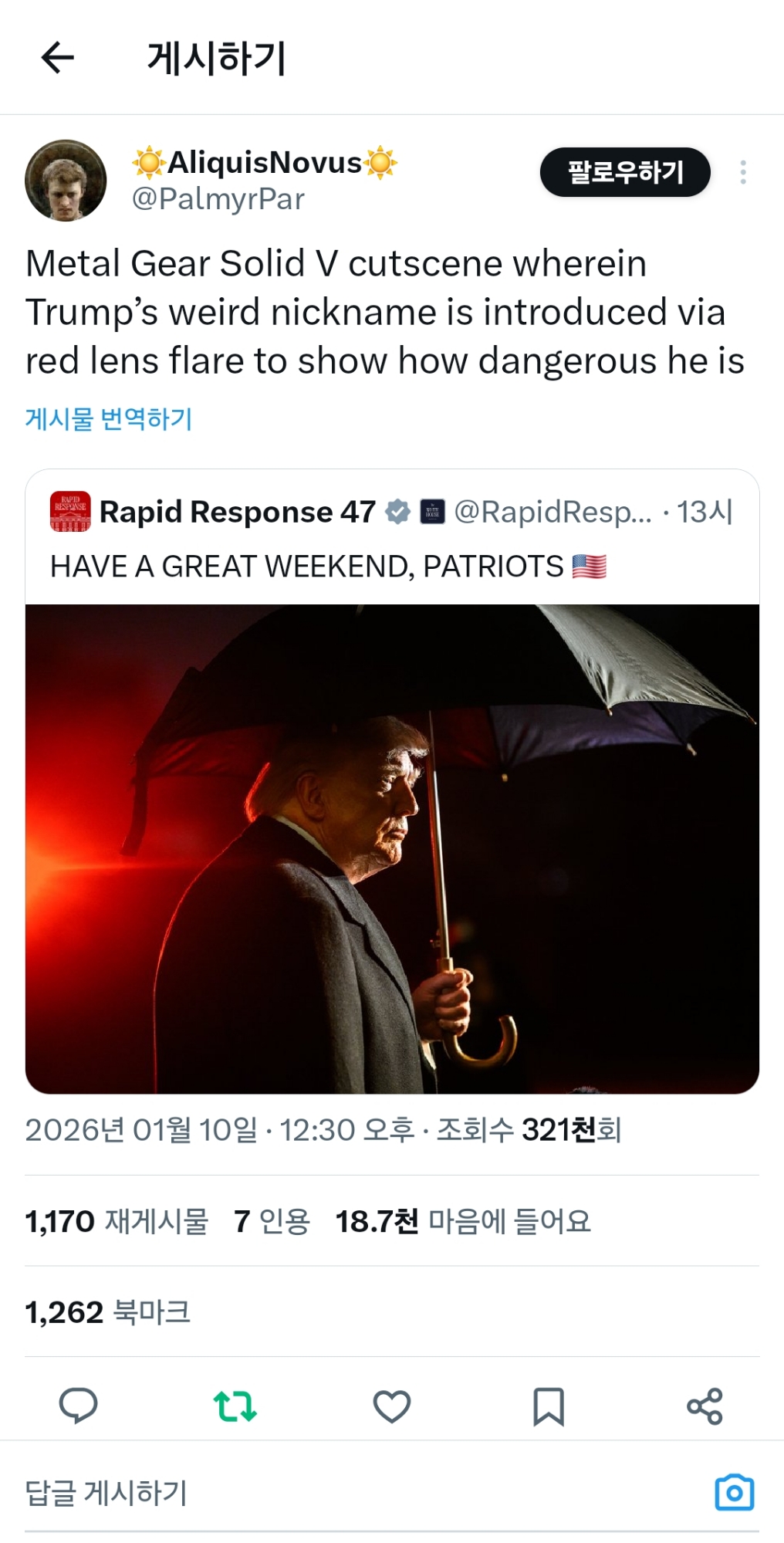Click 게시물 번역하기 translate link
784x1543 pixels.
coord(109,418)
